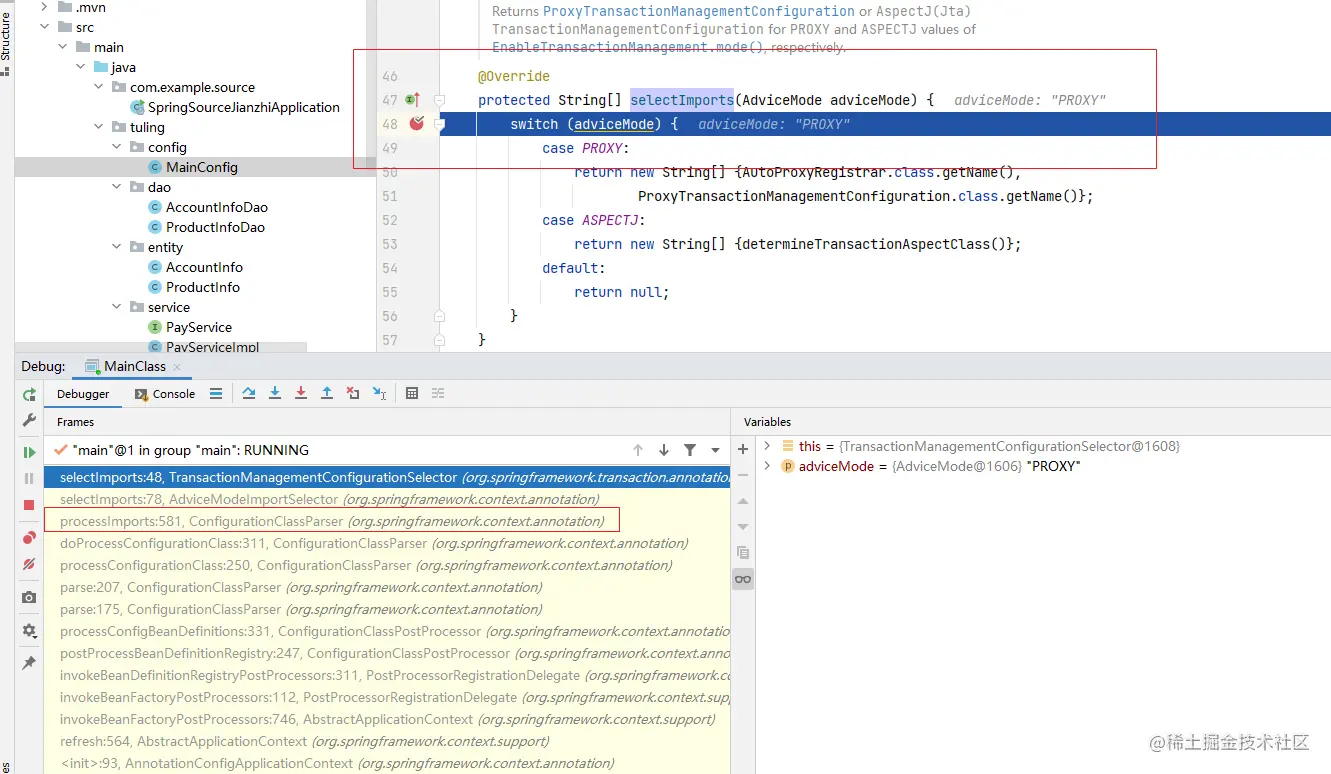This screenshot has height=774, width=1331.
Task: Collapse the java source folder
Action: click(x=81, y=67)
